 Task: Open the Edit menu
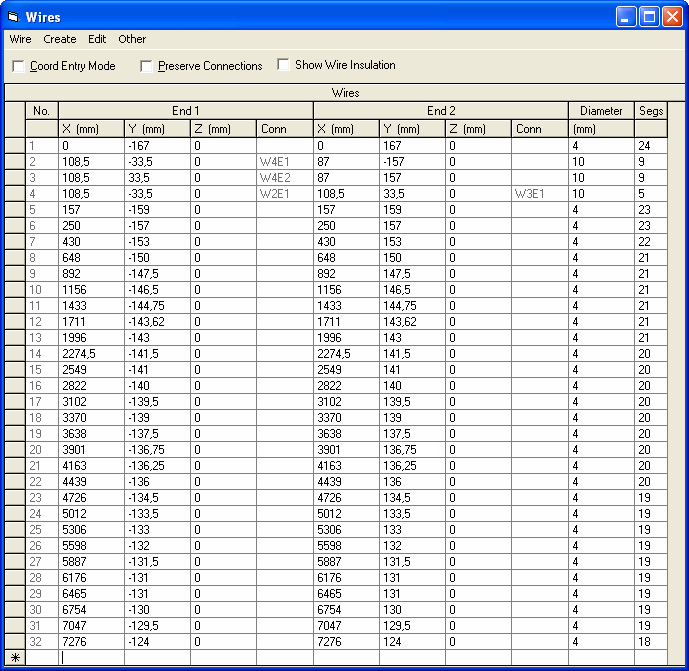(97, 39)
